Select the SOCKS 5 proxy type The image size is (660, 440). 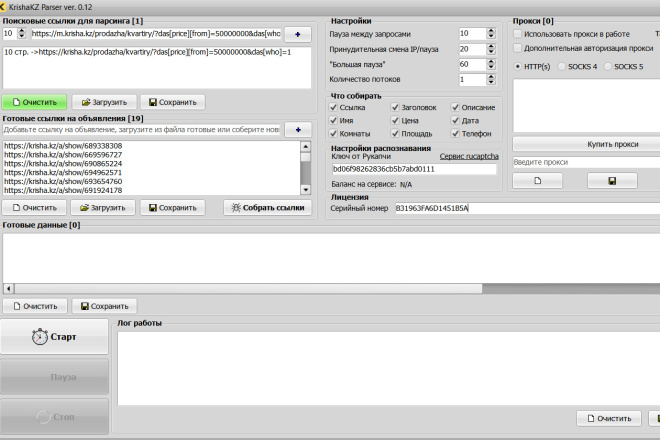click(x=608, y=67)
